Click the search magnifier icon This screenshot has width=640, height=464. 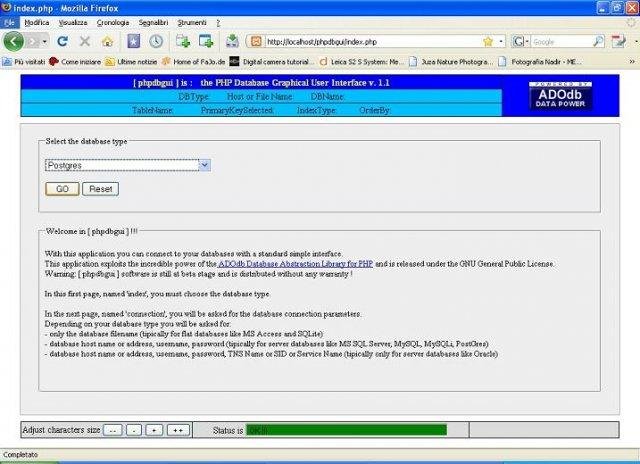coord(598,41)
